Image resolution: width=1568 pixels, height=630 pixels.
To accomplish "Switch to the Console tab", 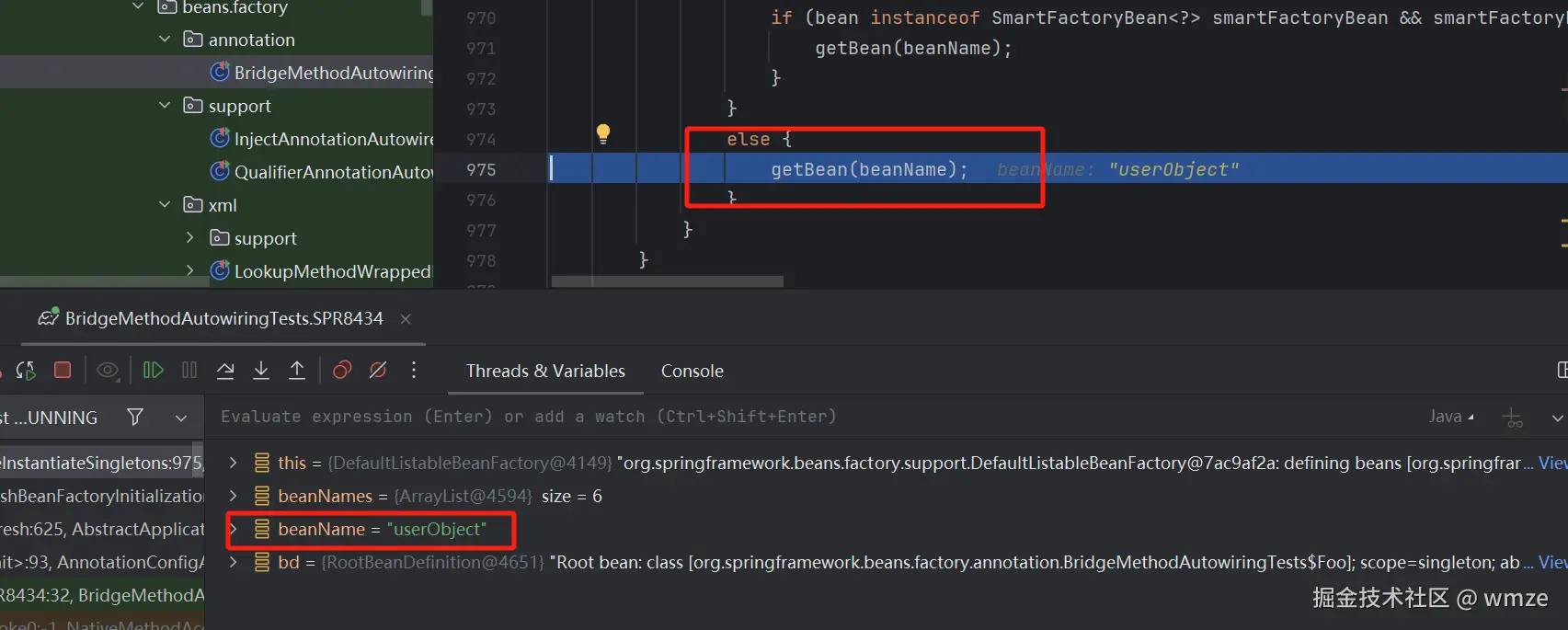I will tap(692, 371).
